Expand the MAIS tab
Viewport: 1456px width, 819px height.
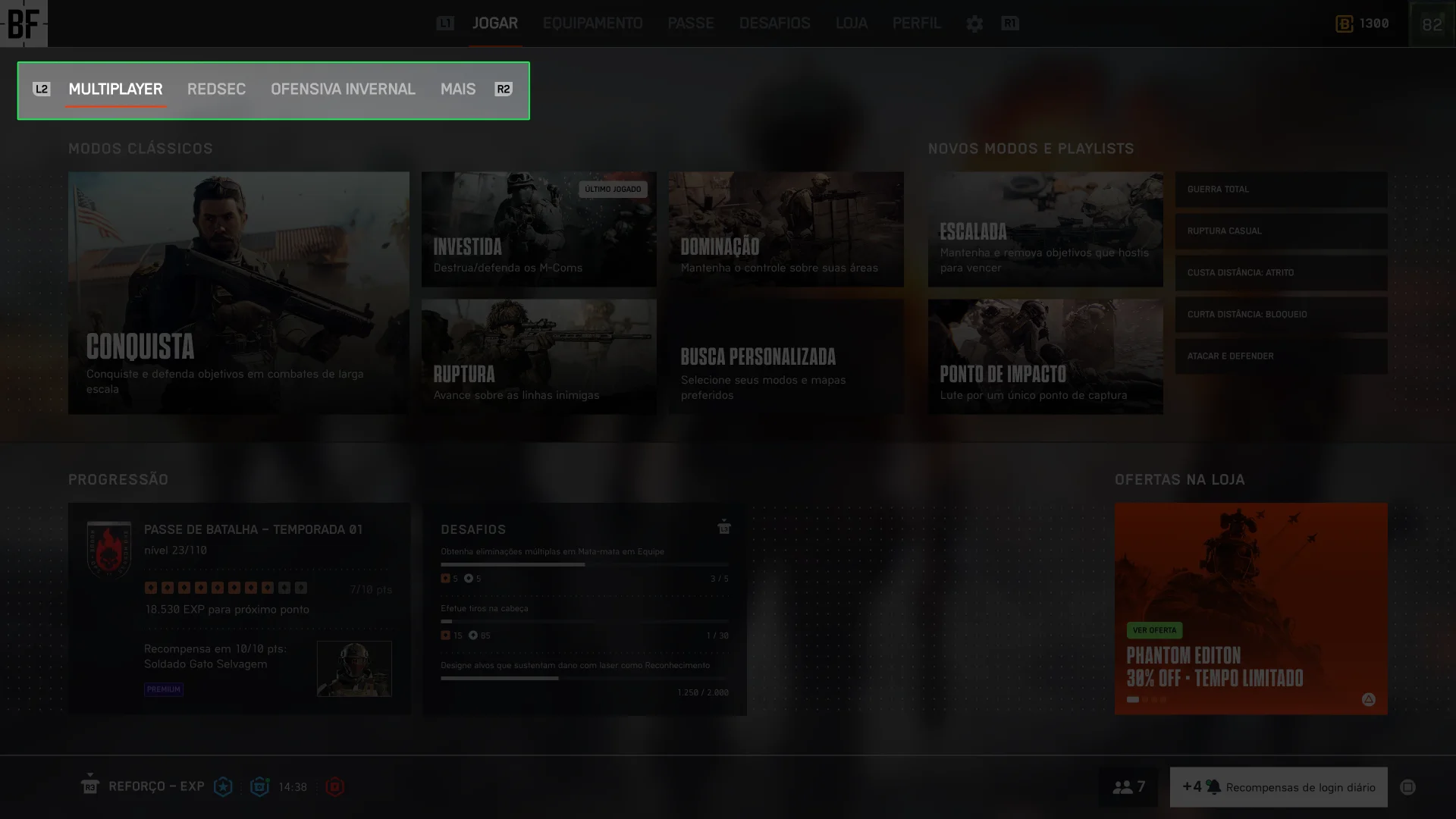point(458,89)
